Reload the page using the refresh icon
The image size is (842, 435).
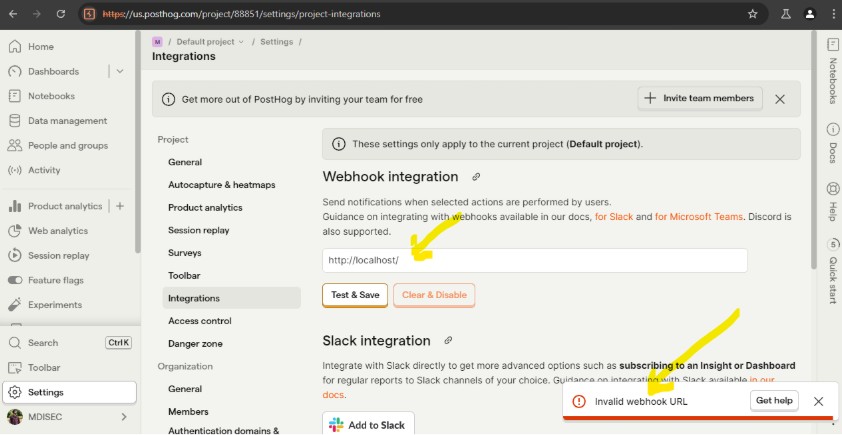coord(61,14)
